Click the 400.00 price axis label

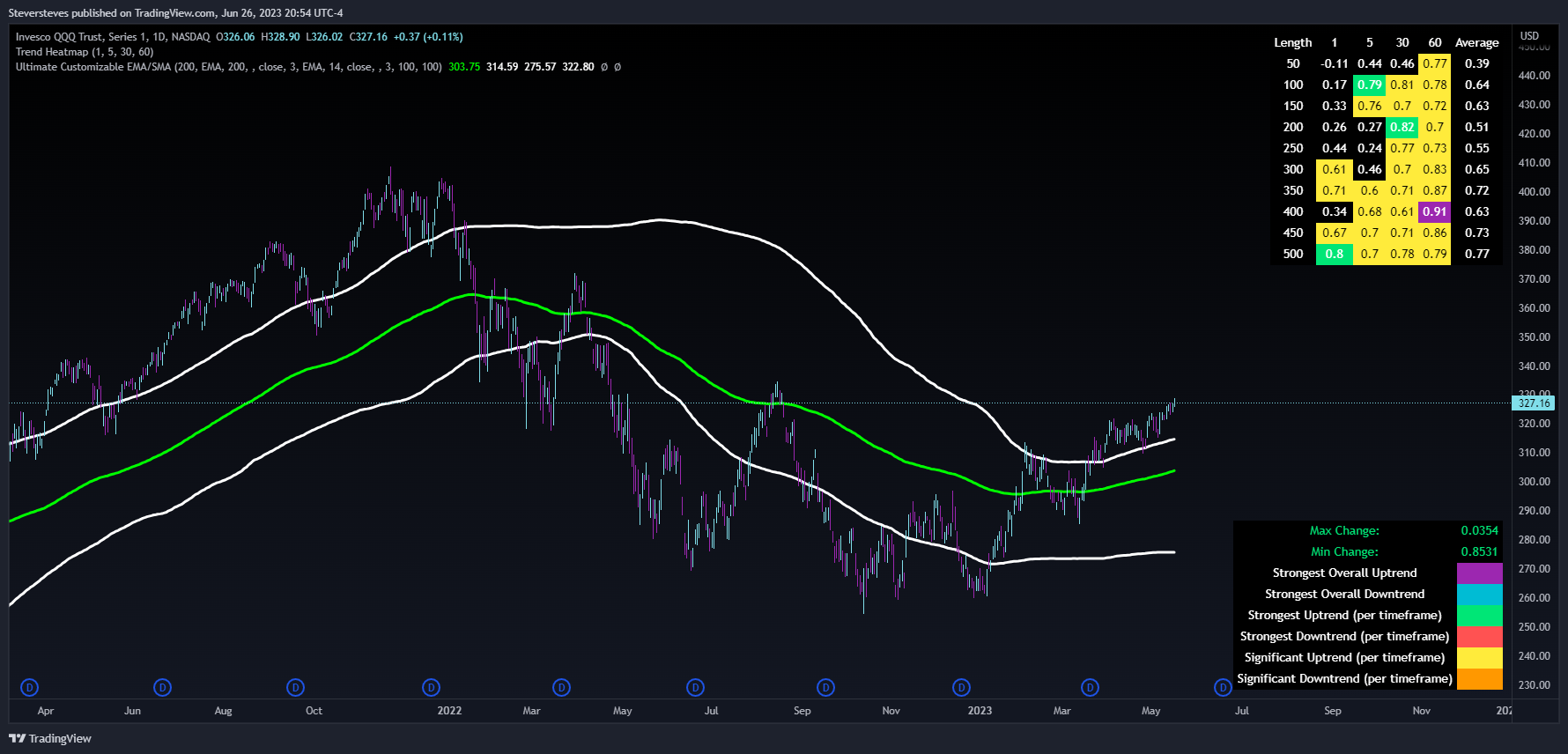click(x=1534, y=192)
